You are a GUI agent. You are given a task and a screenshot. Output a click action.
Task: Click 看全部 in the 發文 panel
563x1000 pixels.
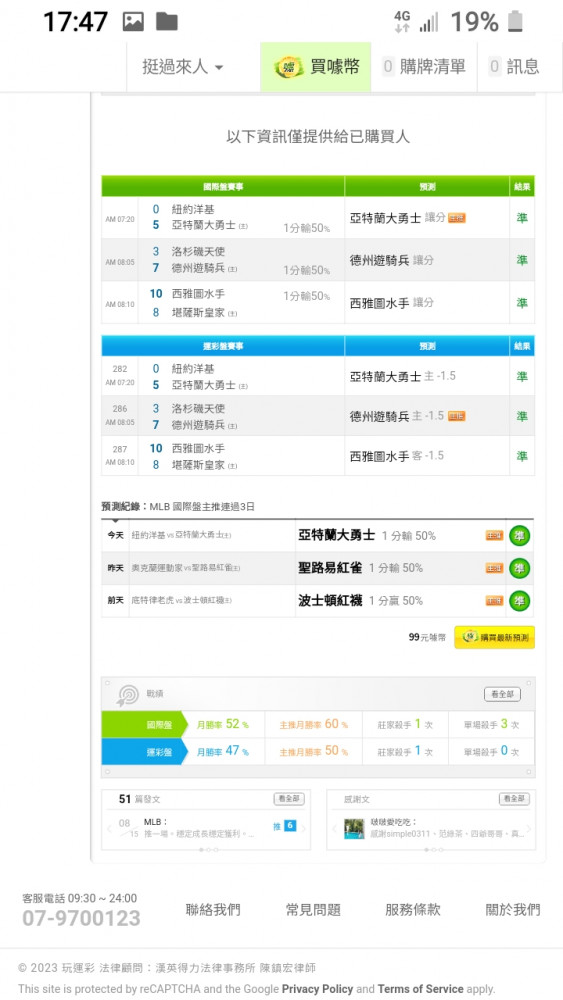coord(289,798)
